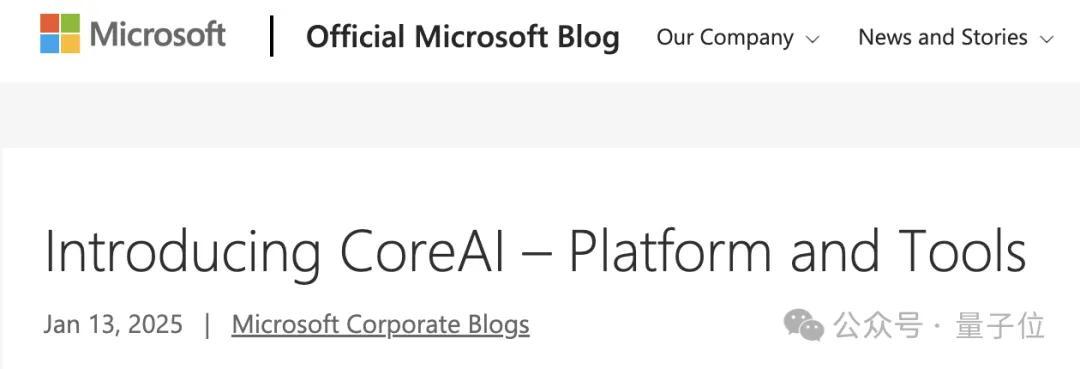
Task: Click the red square in Microsoft logo
Action: tap(50, 23)
